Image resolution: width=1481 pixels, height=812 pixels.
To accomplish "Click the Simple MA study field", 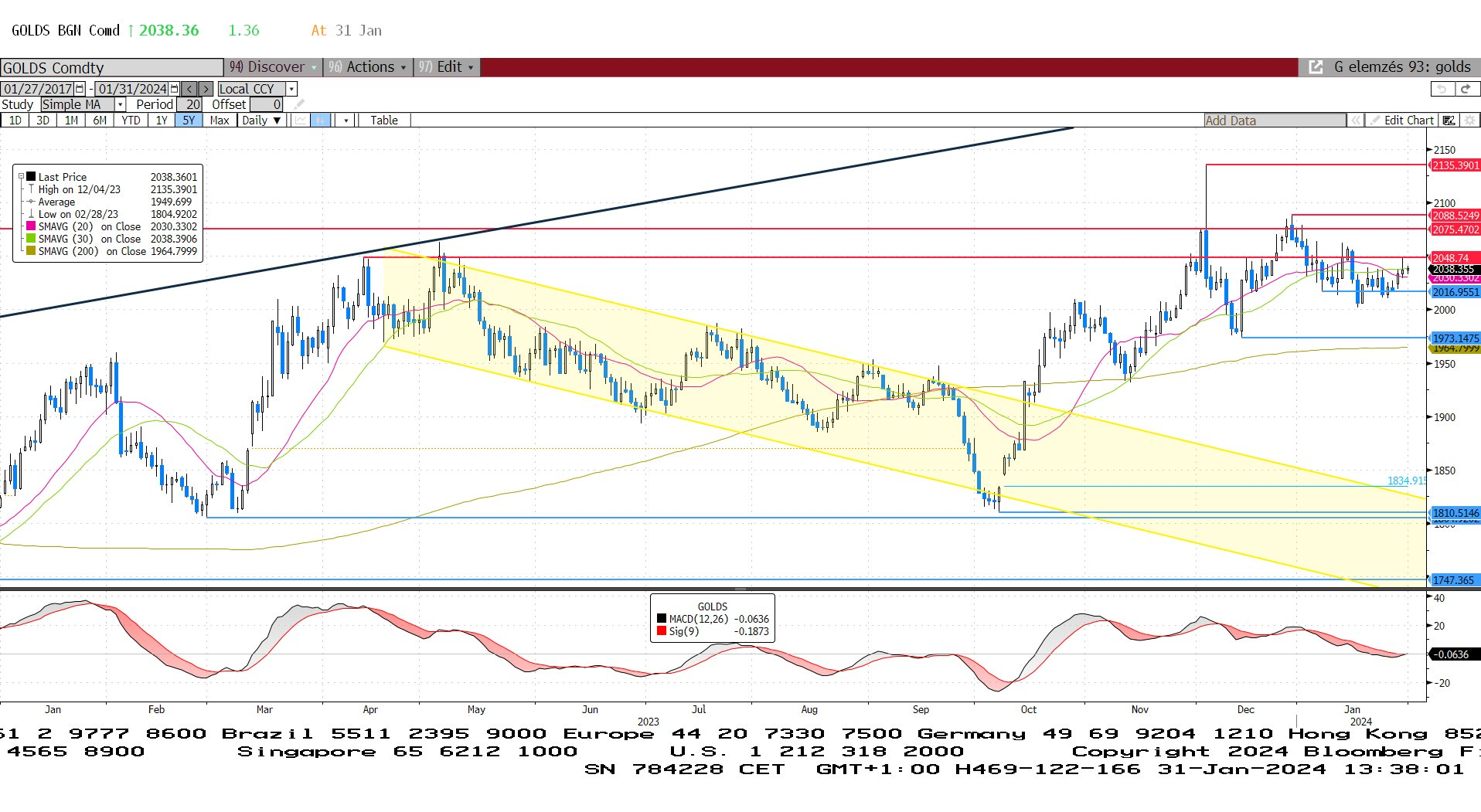I will (78, 104).
